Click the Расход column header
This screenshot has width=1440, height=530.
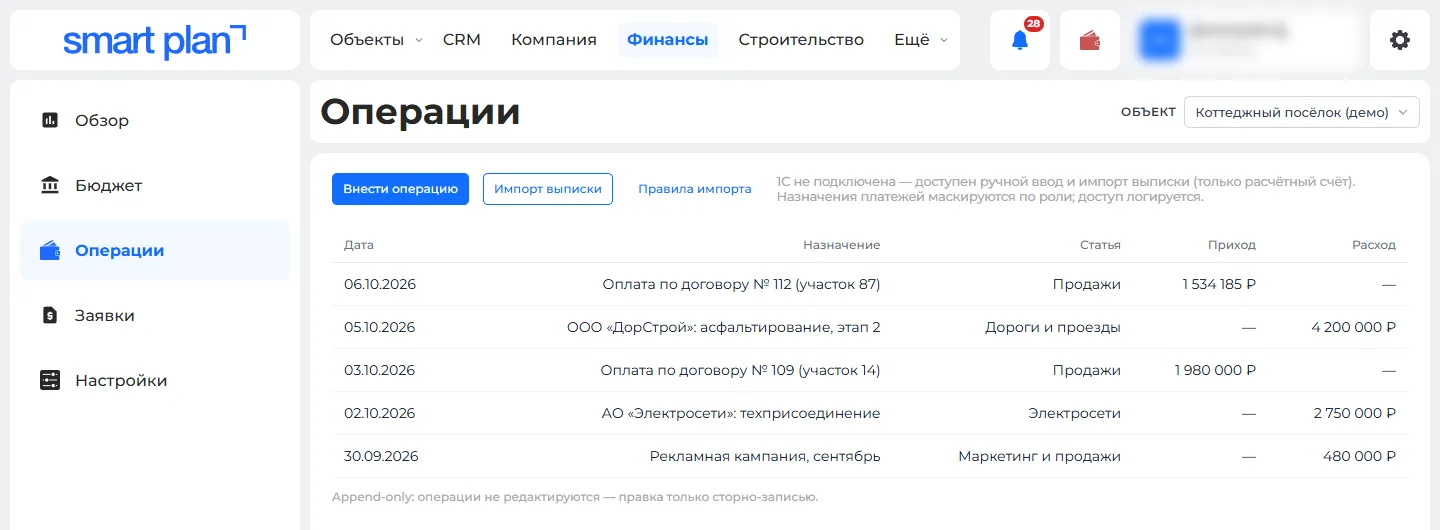(x=1374, y=245)
